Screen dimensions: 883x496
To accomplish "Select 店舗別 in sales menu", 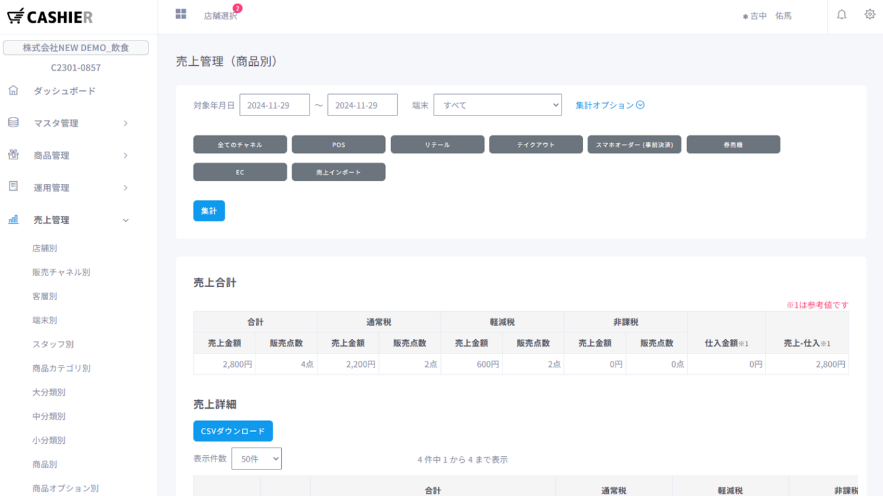I will [45, 248].
